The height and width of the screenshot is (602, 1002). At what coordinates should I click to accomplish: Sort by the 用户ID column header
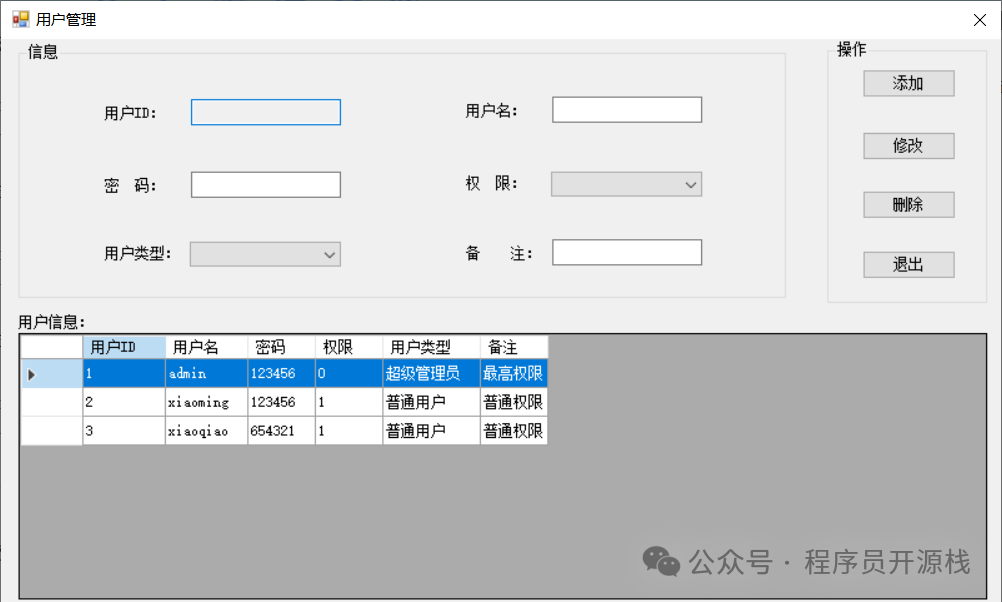tap(124, 347)
